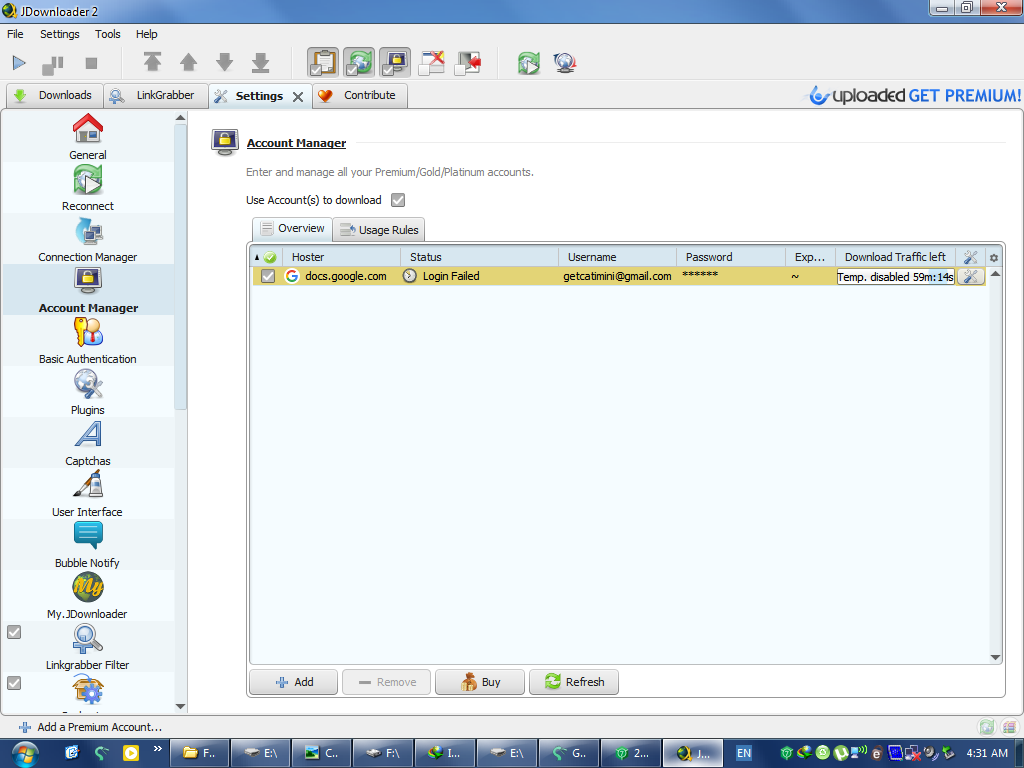Toggle checkbox left of Linkgrabber Filter
The width and height of the screenshot is (1024, 768).
coord(14,632)
